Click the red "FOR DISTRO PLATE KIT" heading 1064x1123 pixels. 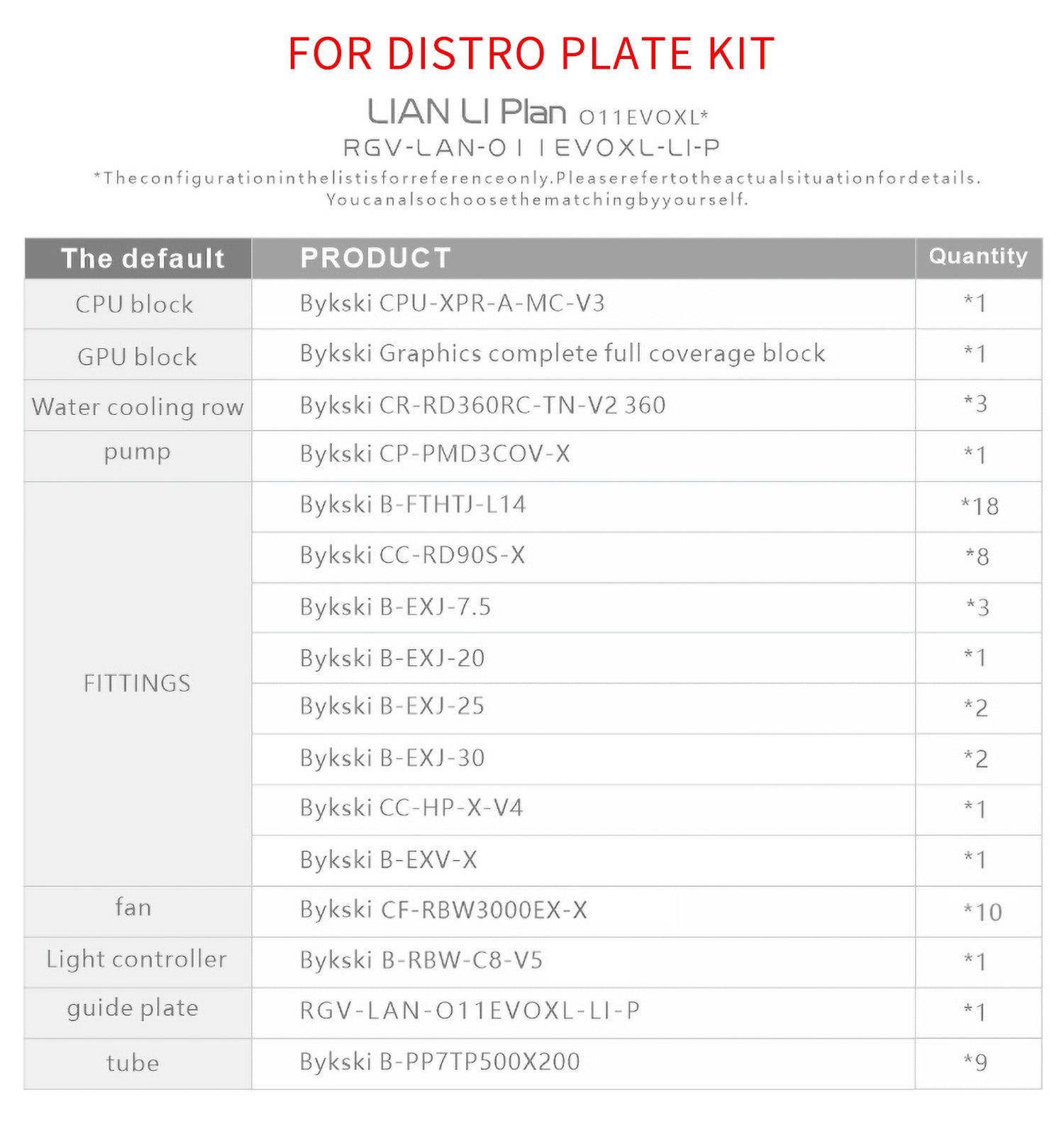[x=531, y=54]
